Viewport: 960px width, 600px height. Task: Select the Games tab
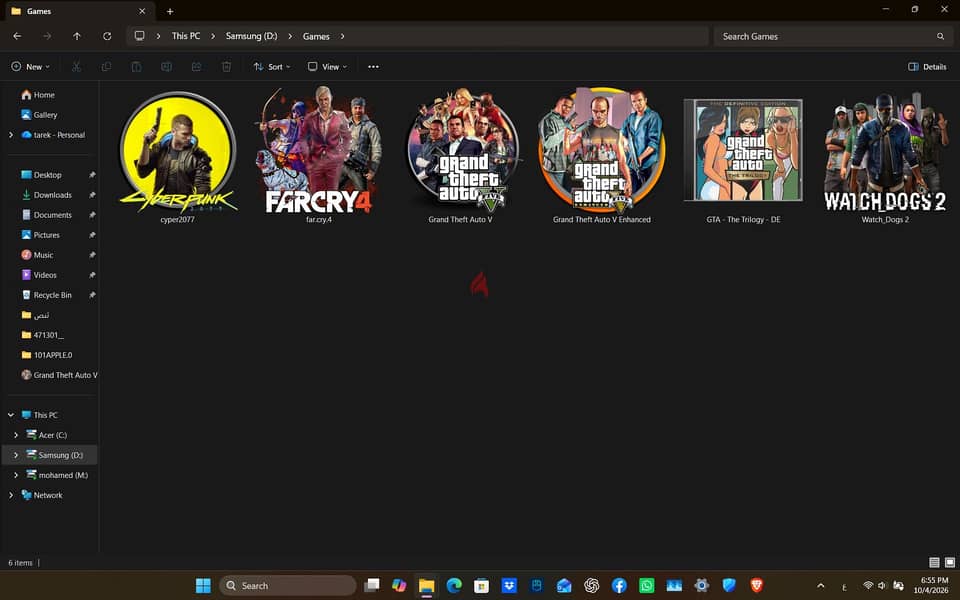pos(78,11)
